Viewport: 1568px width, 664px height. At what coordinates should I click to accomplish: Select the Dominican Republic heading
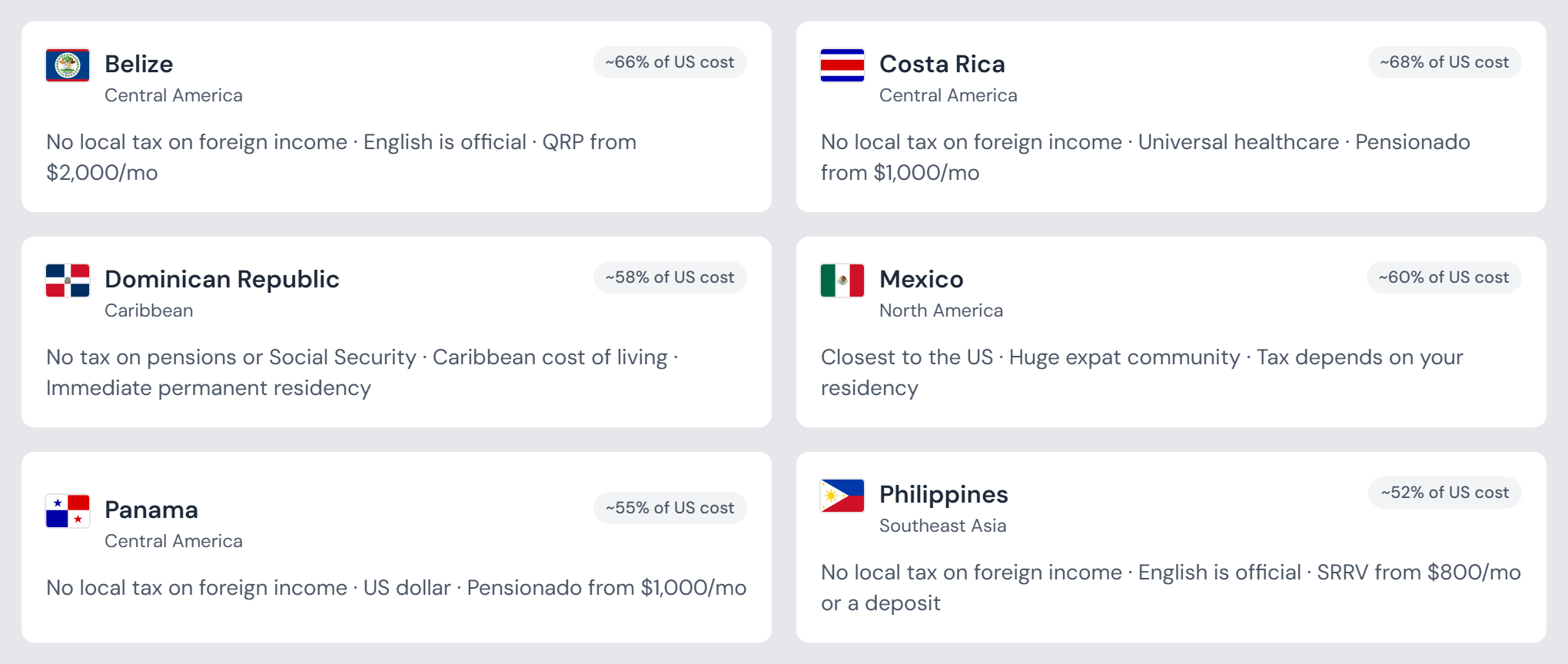222,279
